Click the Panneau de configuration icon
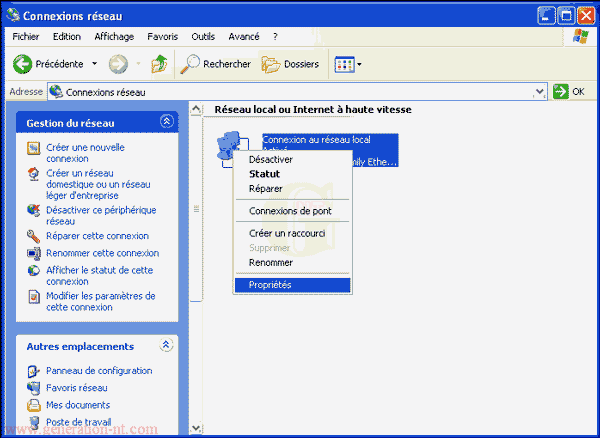 [34, 371]
